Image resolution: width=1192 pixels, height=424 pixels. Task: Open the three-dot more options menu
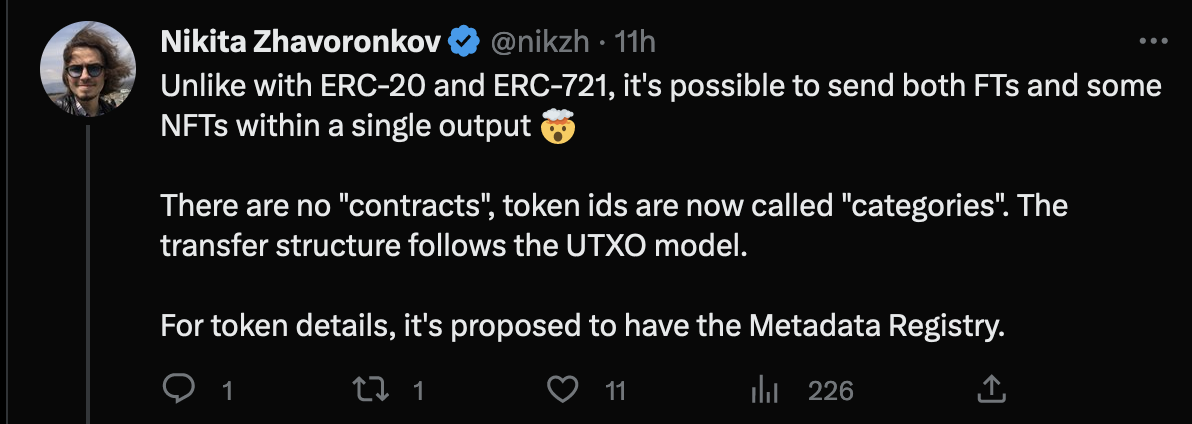click(1153, 41)
